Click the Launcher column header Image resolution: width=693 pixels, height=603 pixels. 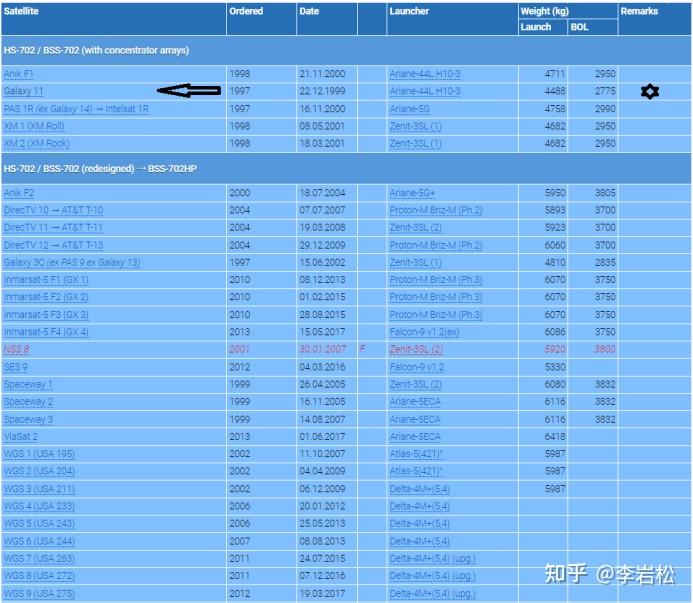coord(409,11)
